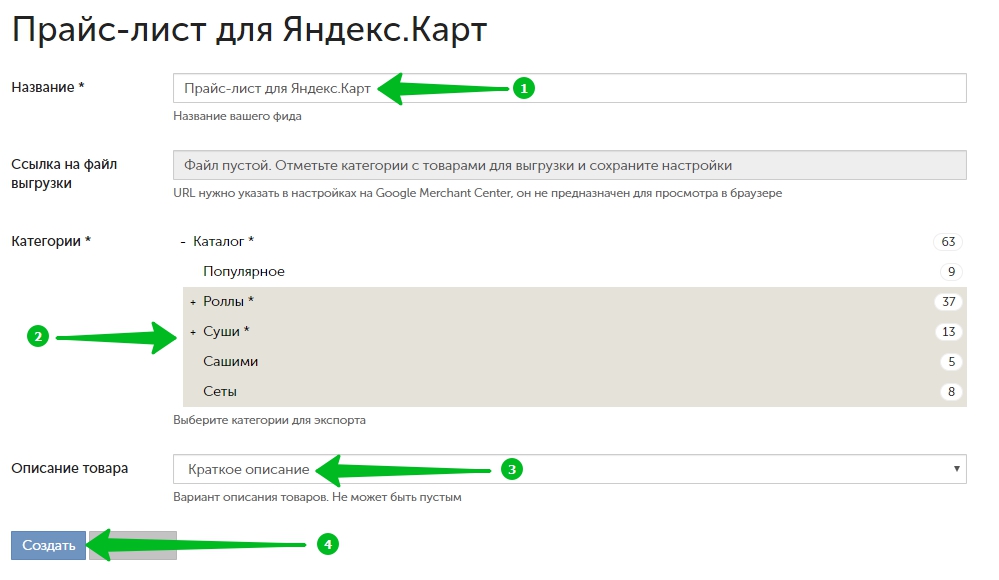Click the green step 3 marker
The image size is (999, 580).
(x=512, y=468)
